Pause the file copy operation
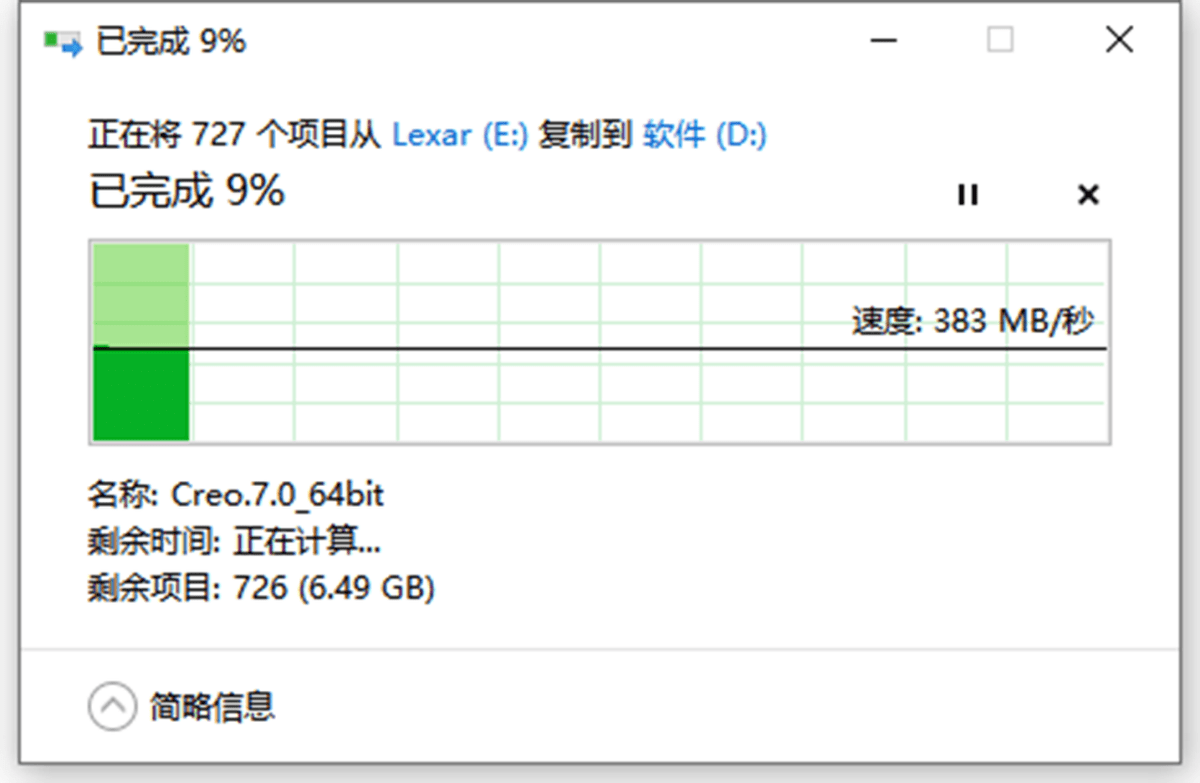The height and width of the screenshot is (783, 1200). pos(967,195)
